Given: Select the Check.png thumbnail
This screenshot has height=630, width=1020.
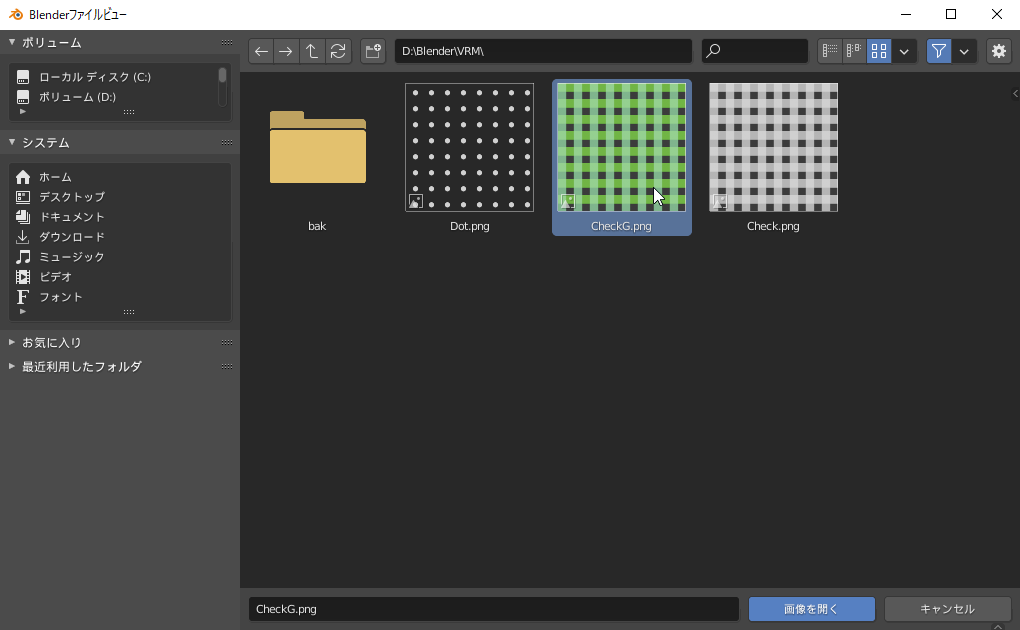Looking at the screenshot, I should 773,147.
